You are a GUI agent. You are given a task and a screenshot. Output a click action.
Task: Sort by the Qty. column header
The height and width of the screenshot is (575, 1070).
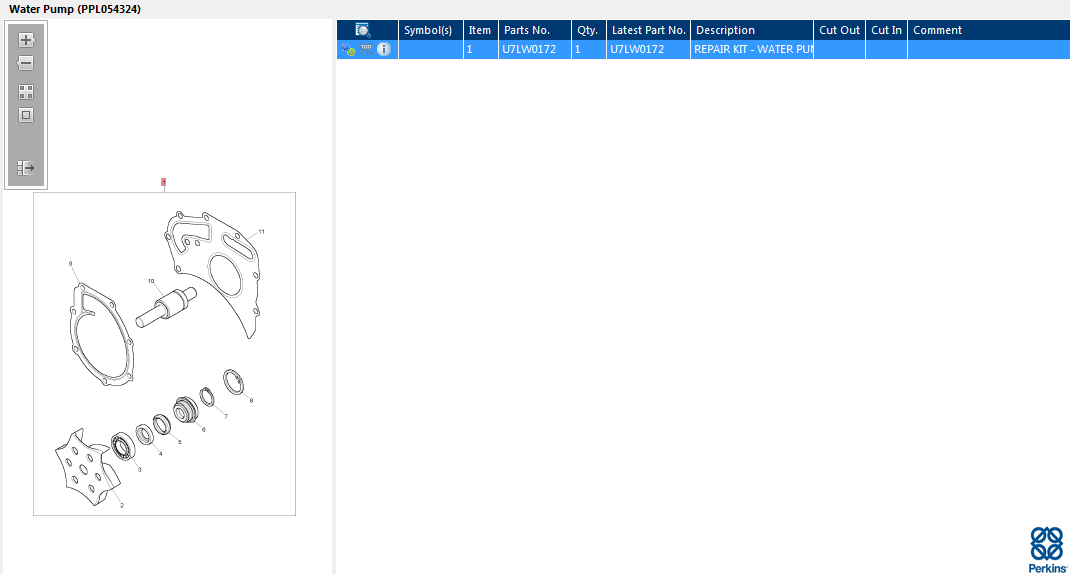pos(589,30)
